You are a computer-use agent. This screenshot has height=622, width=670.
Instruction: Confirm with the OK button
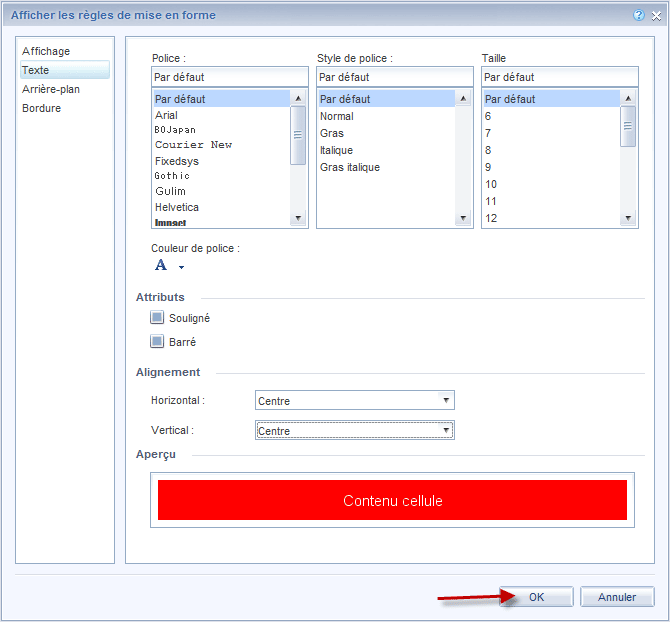pos(536,597)
